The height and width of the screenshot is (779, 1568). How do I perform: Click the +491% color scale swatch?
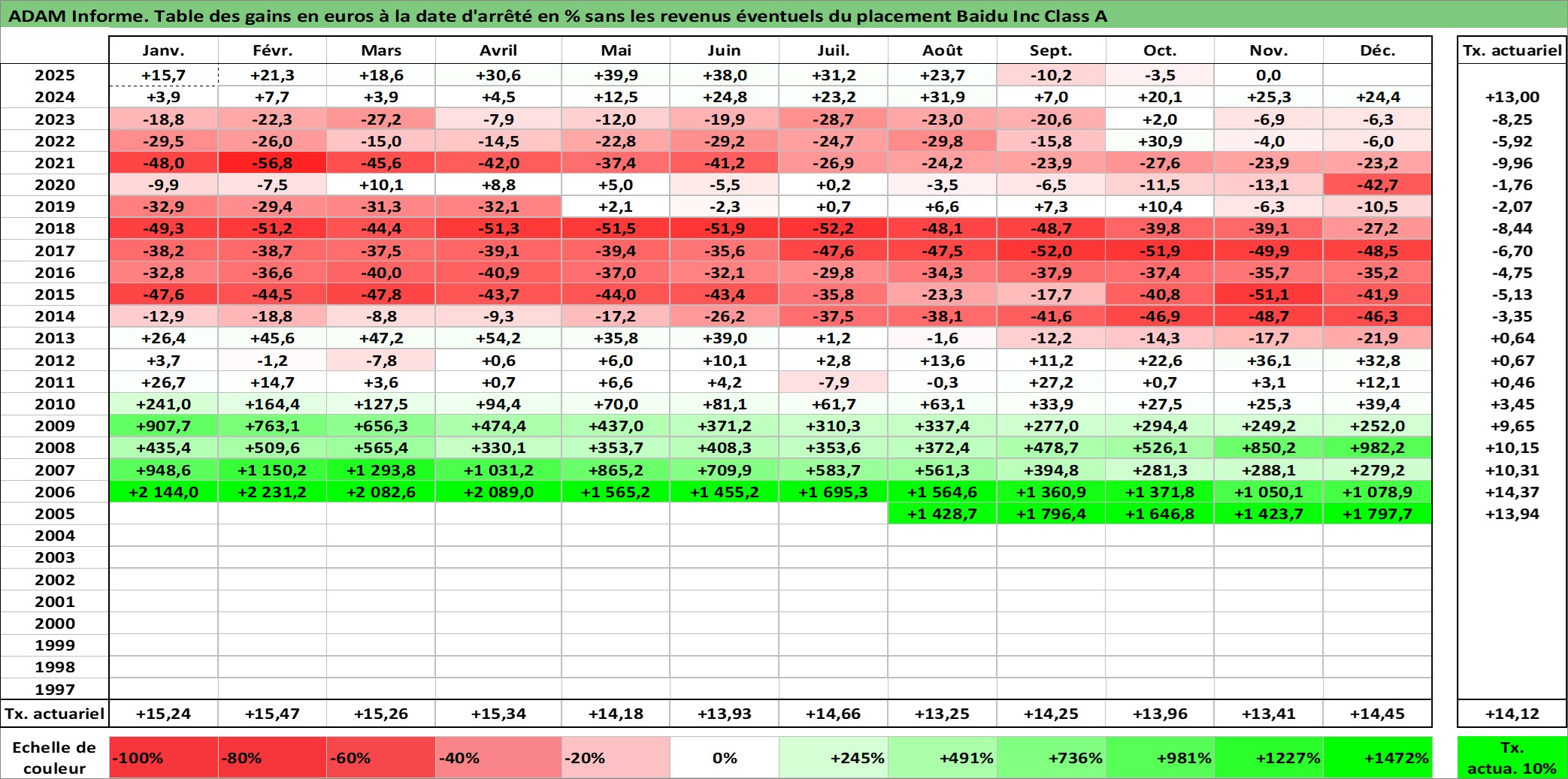942,757
